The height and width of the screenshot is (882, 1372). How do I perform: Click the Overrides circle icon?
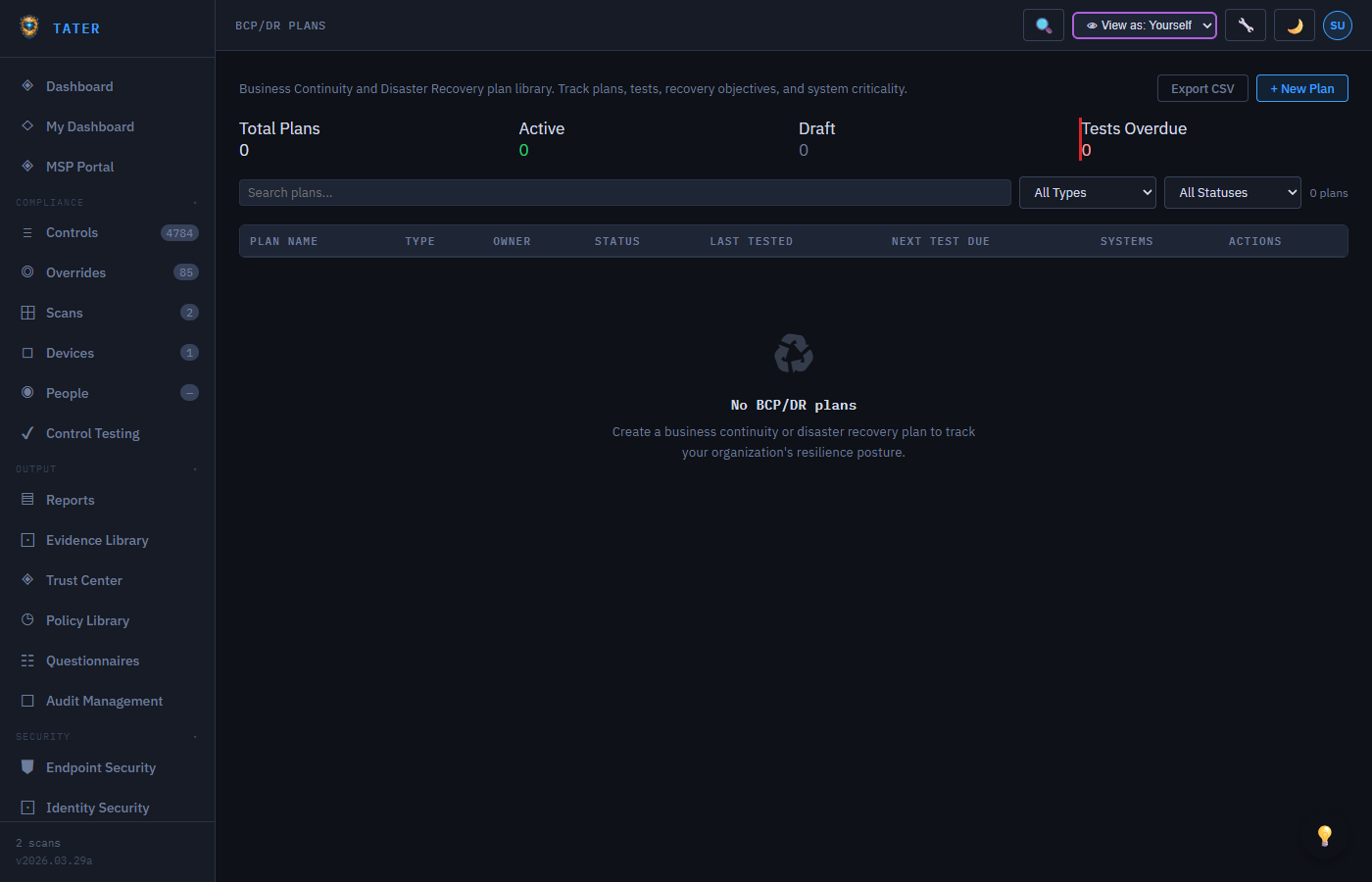[x=27, y=272]
